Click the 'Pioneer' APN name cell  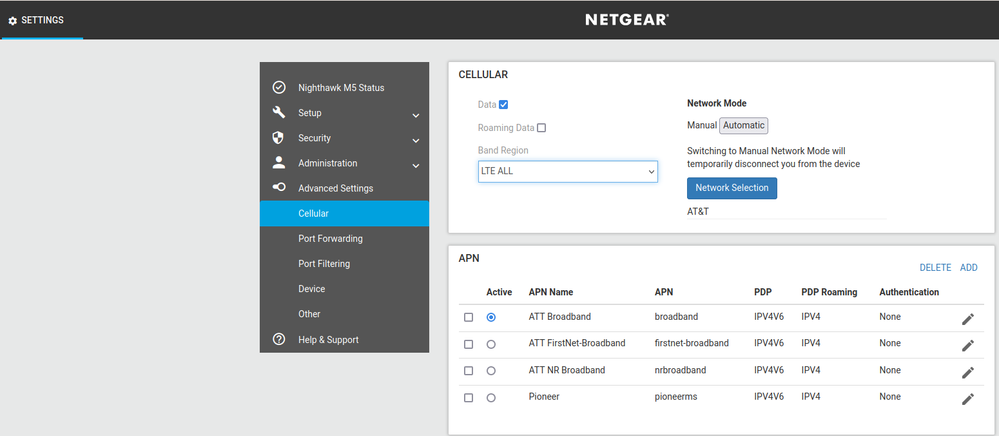543,396
